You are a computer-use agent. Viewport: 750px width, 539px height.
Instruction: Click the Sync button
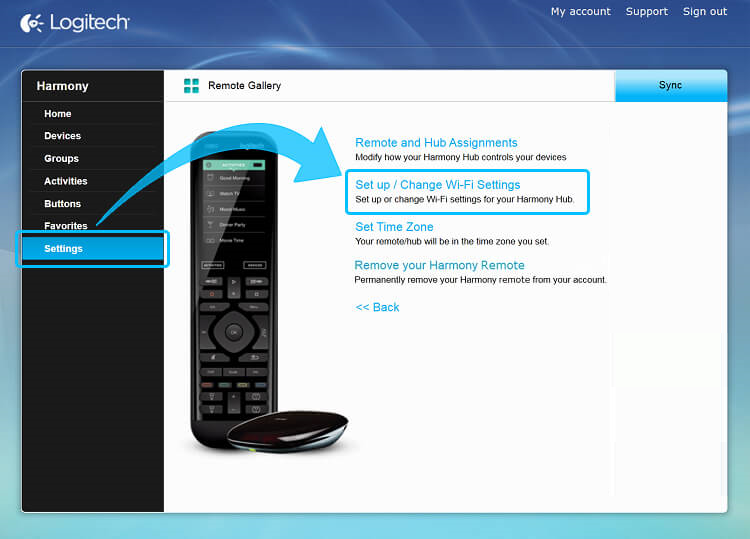tap(671, 86)
